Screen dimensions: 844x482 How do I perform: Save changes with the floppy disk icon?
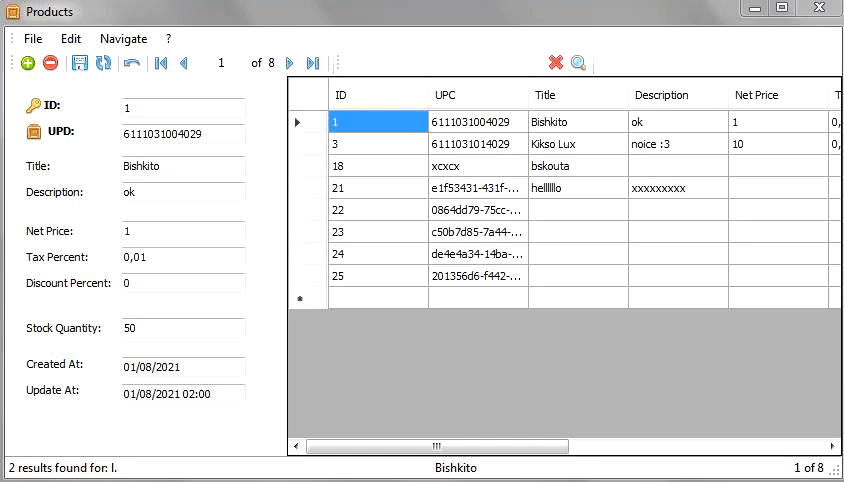[x=80, y=63]
